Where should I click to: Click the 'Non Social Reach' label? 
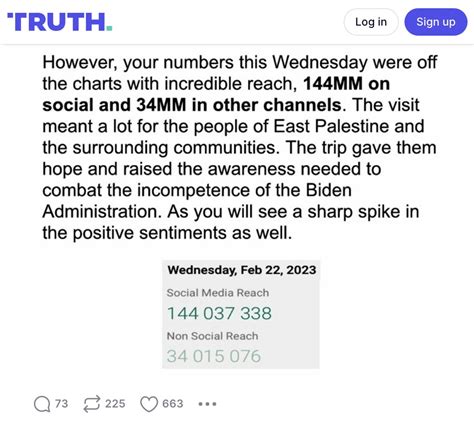point(212,336)
